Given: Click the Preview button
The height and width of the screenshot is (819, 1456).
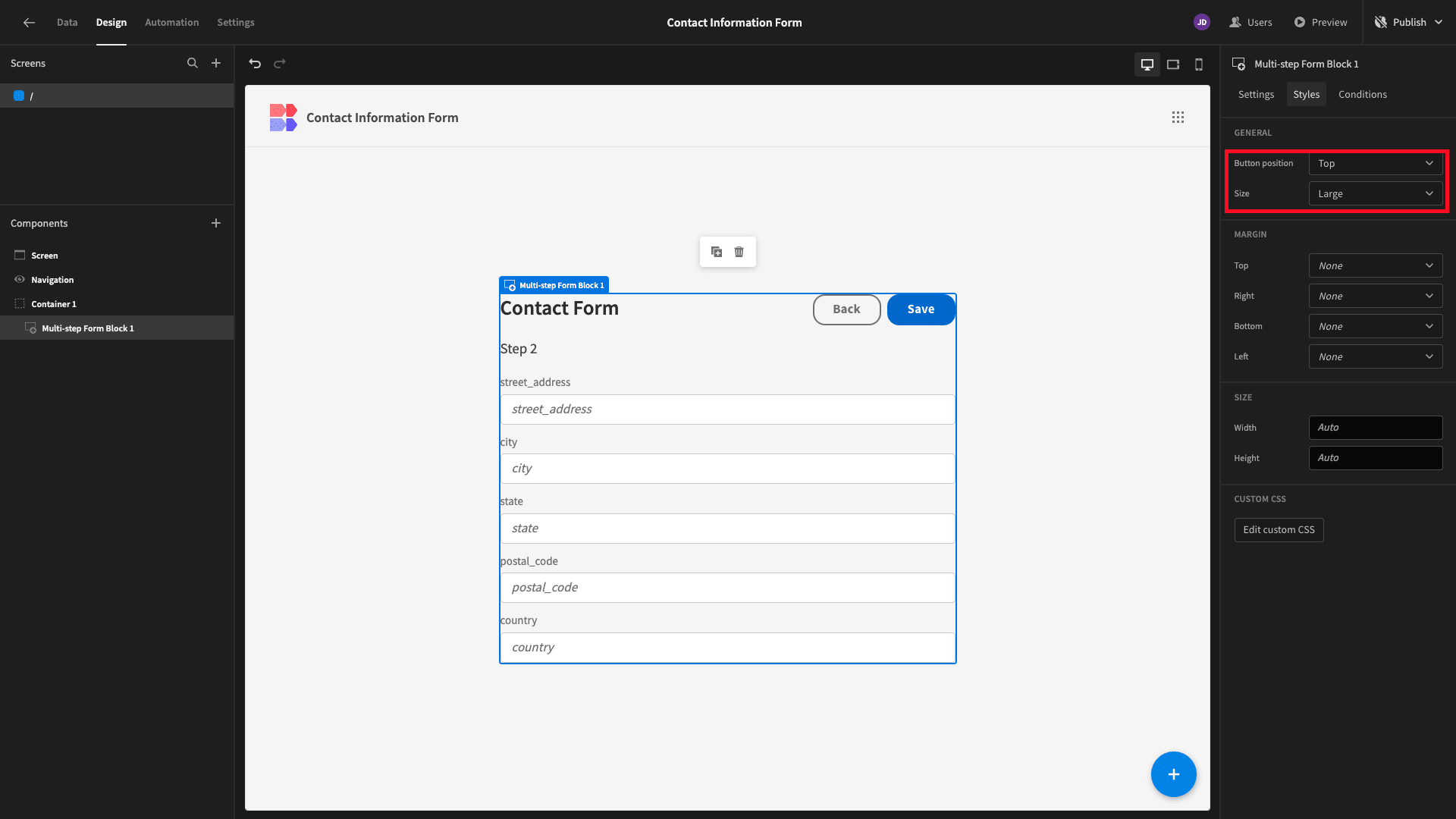Looking at the screenshot, I should 1321,23.
